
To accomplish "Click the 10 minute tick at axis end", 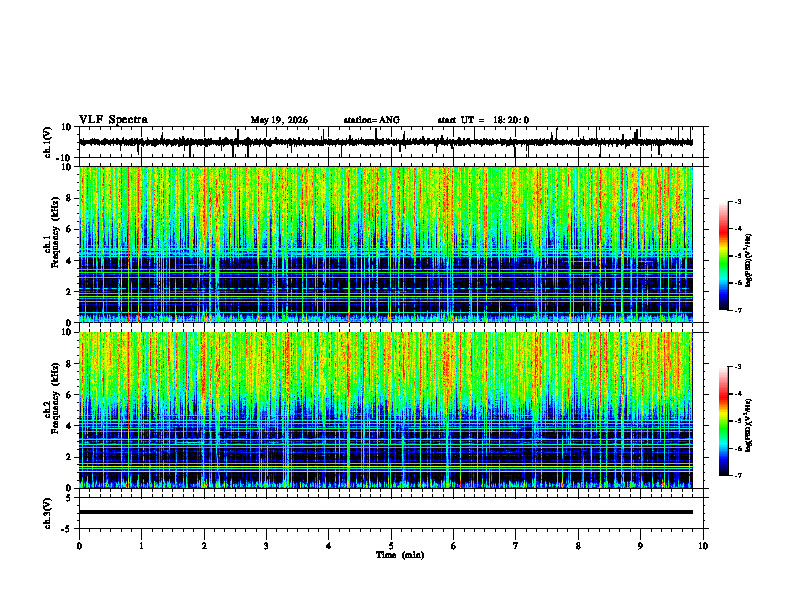I will tap(703, 546).
